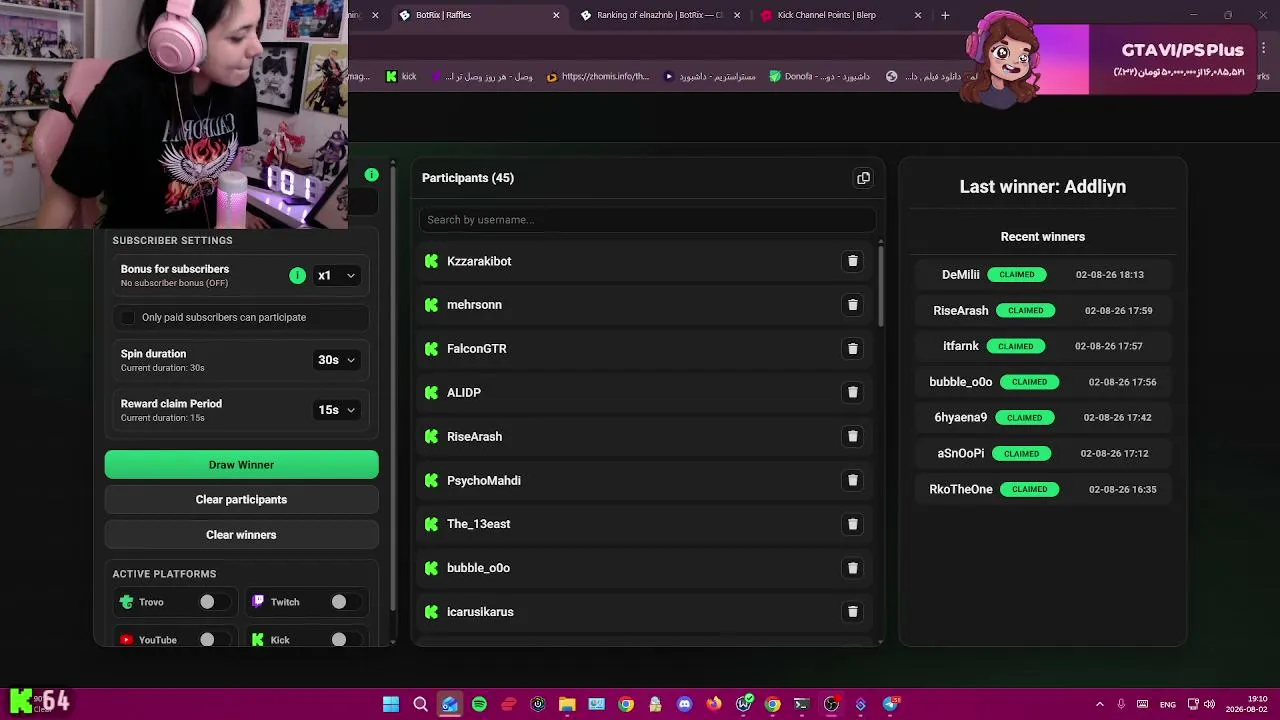This screenshot has height=720, width=1280.
Task: Click Clear winners button
Action: (x=241, y=535)
